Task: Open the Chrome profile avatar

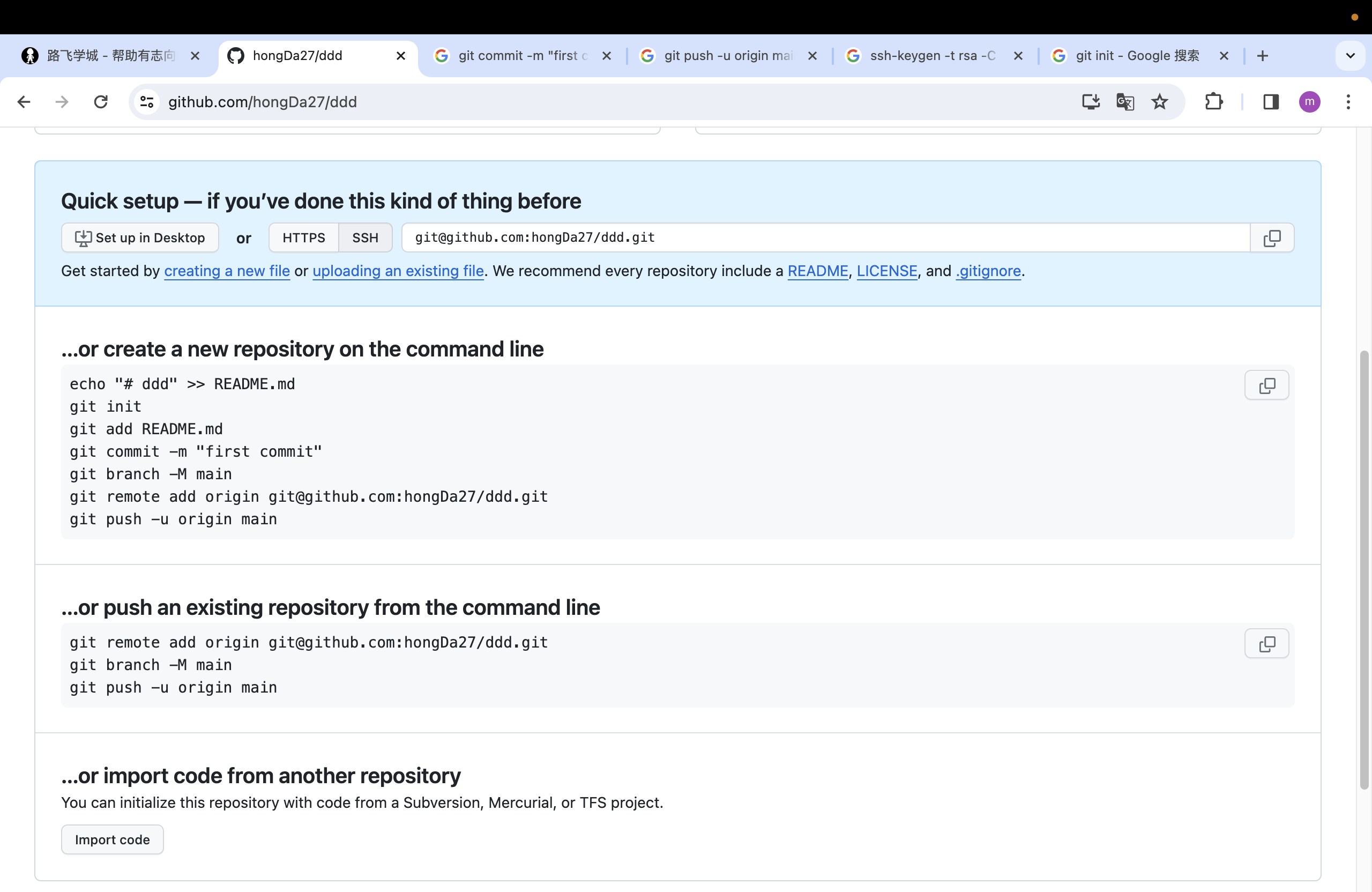Action: tap(1309, 102)
